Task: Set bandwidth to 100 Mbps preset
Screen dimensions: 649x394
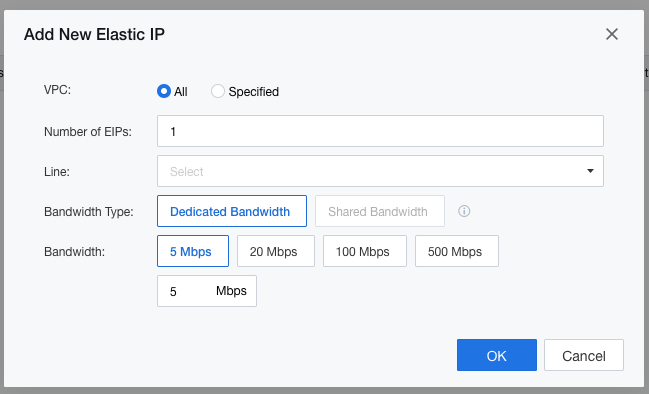Action: (365, 251)
